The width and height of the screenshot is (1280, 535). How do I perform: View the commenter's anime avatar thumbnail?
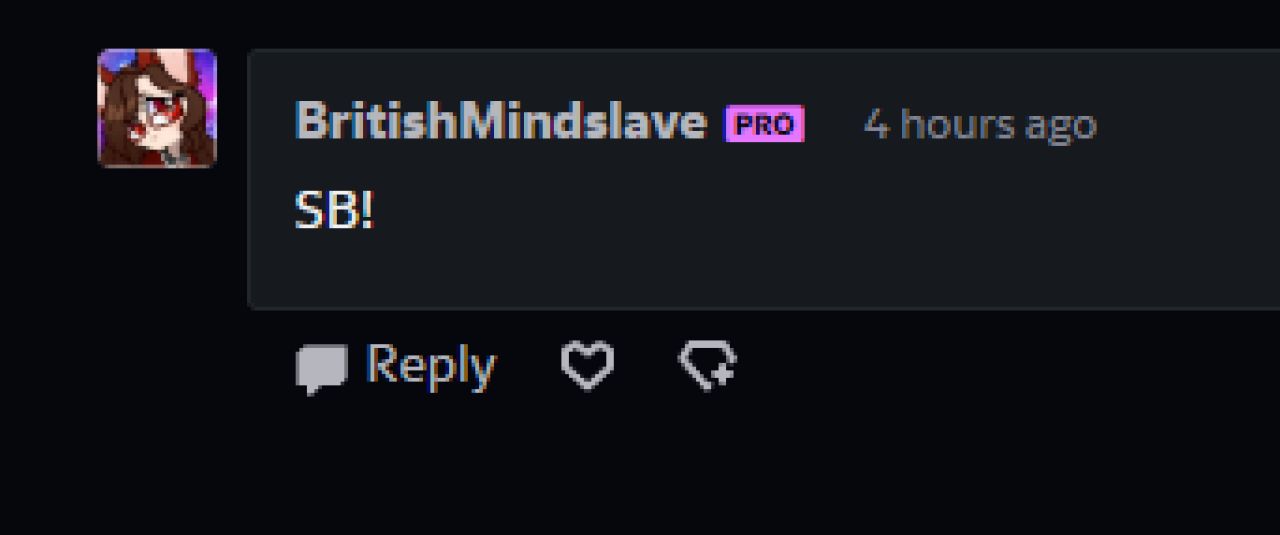point(157,108)
